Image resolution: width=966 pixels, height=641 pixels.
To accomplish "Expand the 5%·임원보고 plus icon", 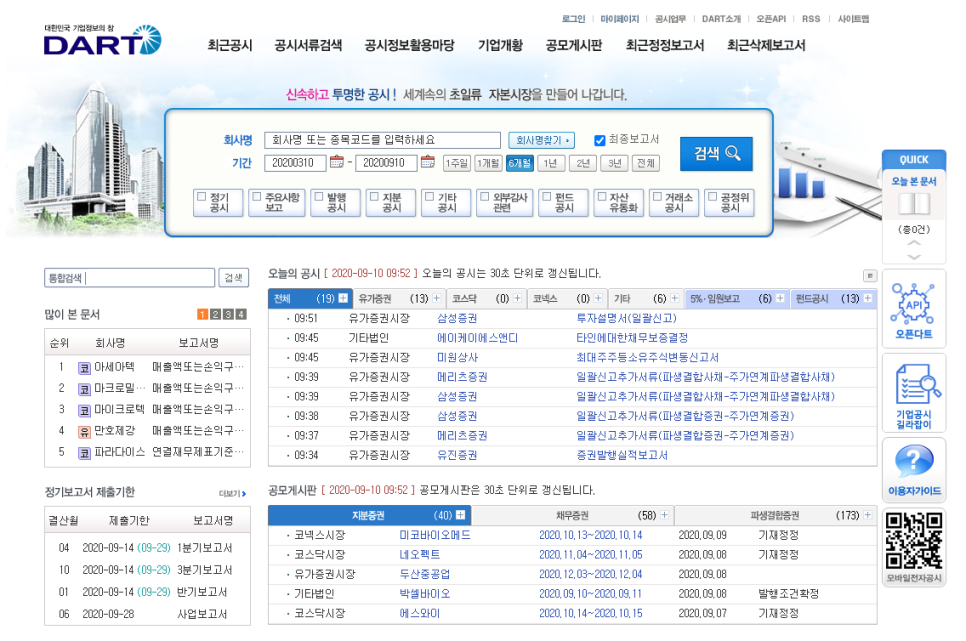I will click(x=780, y=298).
